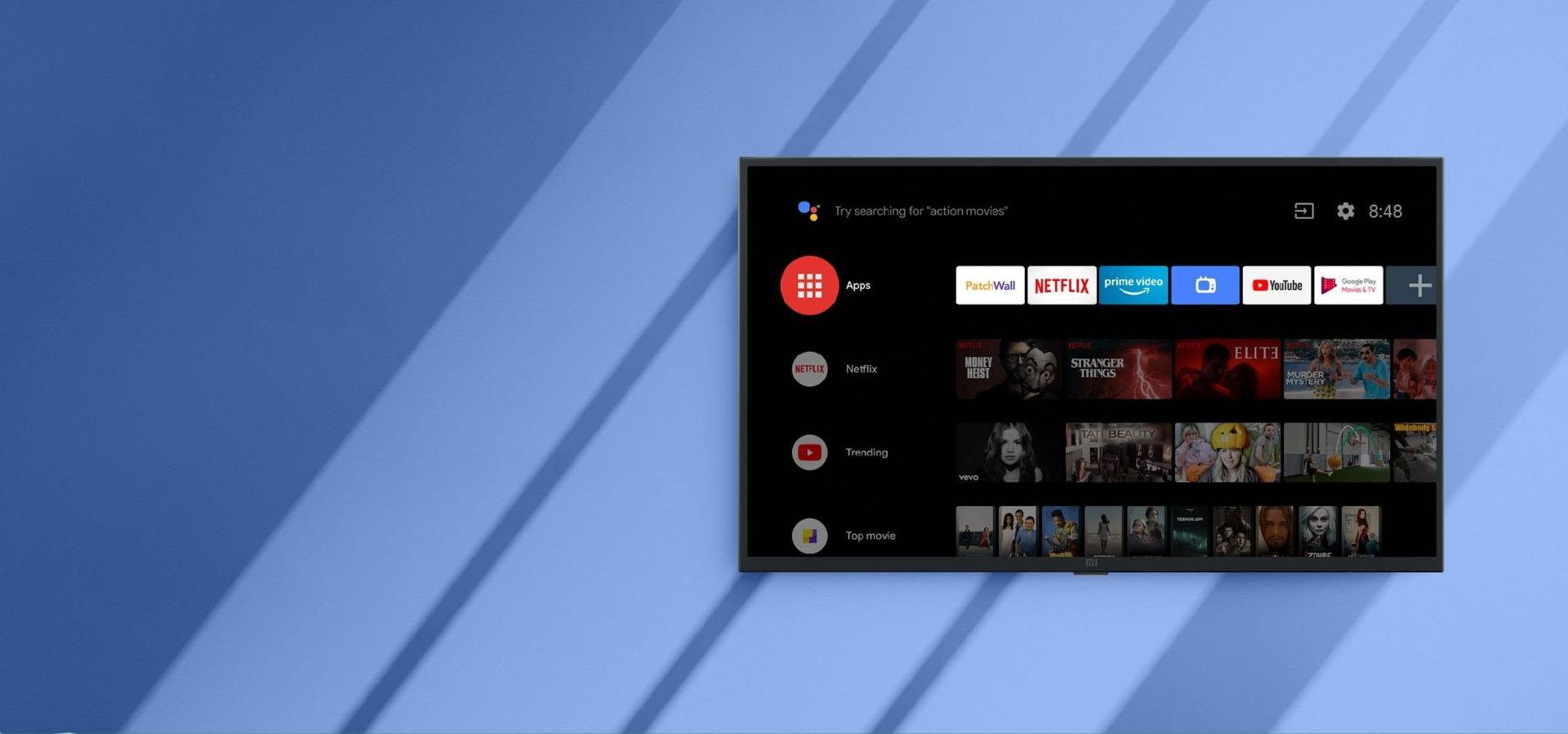Open the Zombie movie poster
The height and width of the screenshot is (734, 1568).
(x=1318, y=532)
